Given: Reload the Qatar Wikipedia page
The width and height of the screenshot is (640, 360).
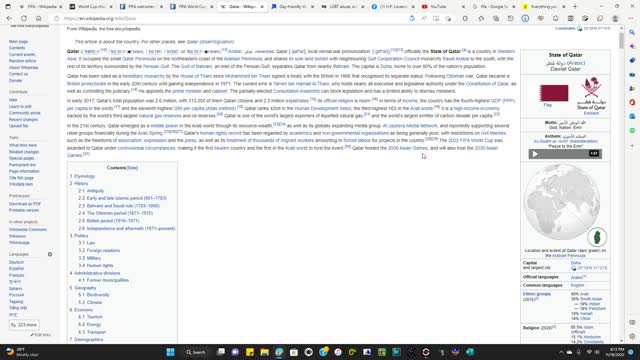Looking at the screenshot, I should coord(24,18).
